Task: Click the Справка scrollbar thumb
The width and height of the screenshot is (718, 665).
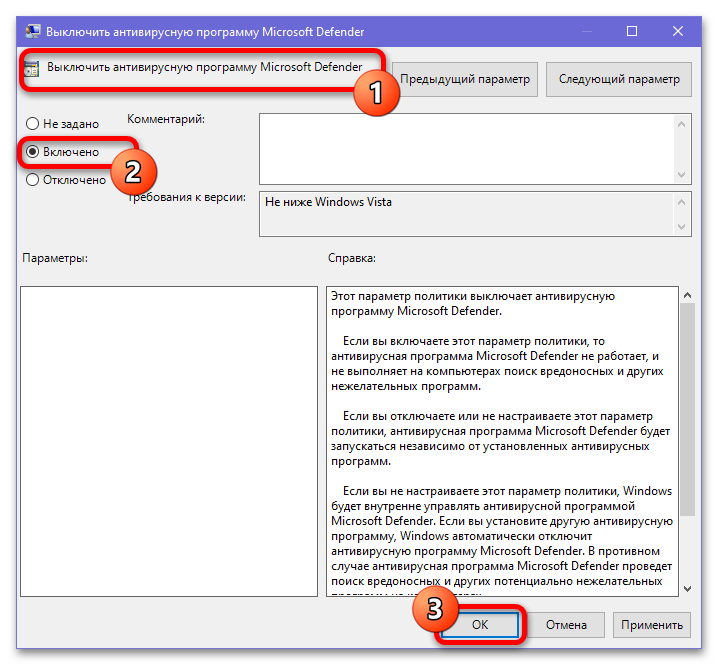Action: (x=687, y=409)
